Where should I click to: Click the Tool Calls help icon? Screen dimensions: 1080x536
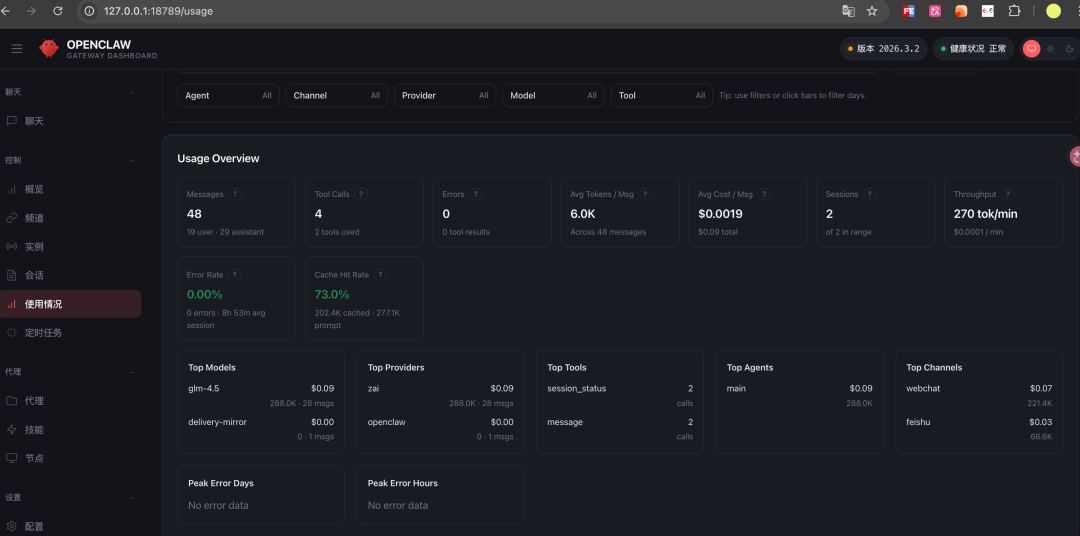(x=361, y=194)
